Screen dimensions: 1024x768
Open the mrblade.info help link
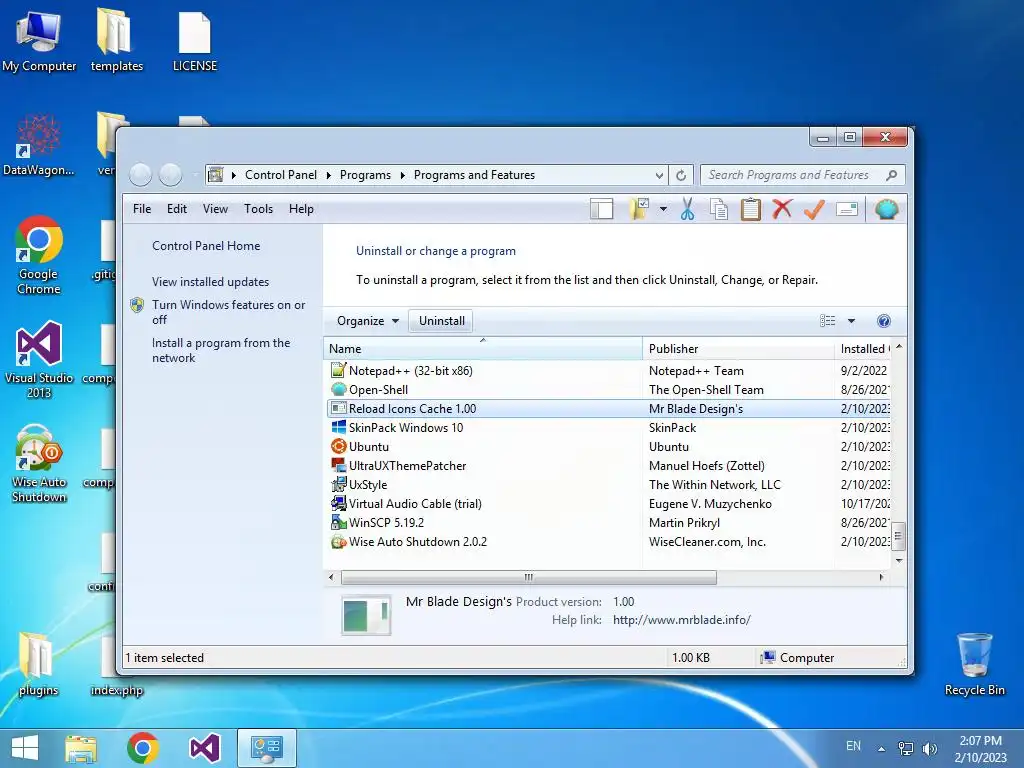(681, 620)
